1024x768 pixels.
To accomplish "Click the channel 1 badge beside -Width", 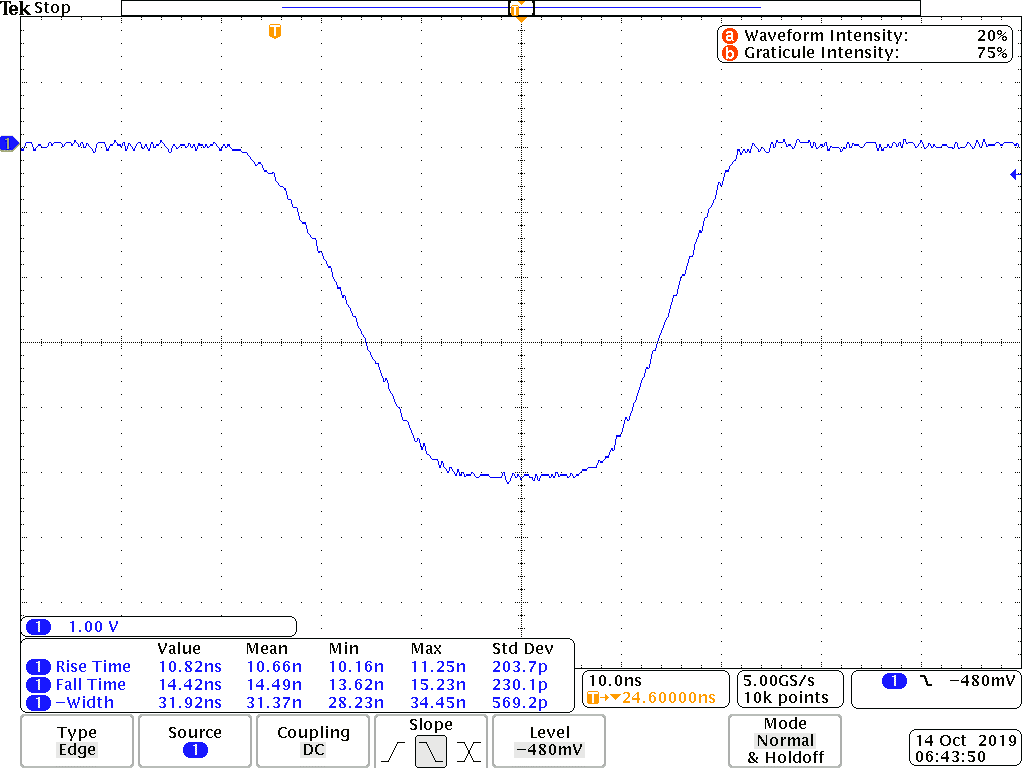I will pyautogui.click(x=38, y=702).
